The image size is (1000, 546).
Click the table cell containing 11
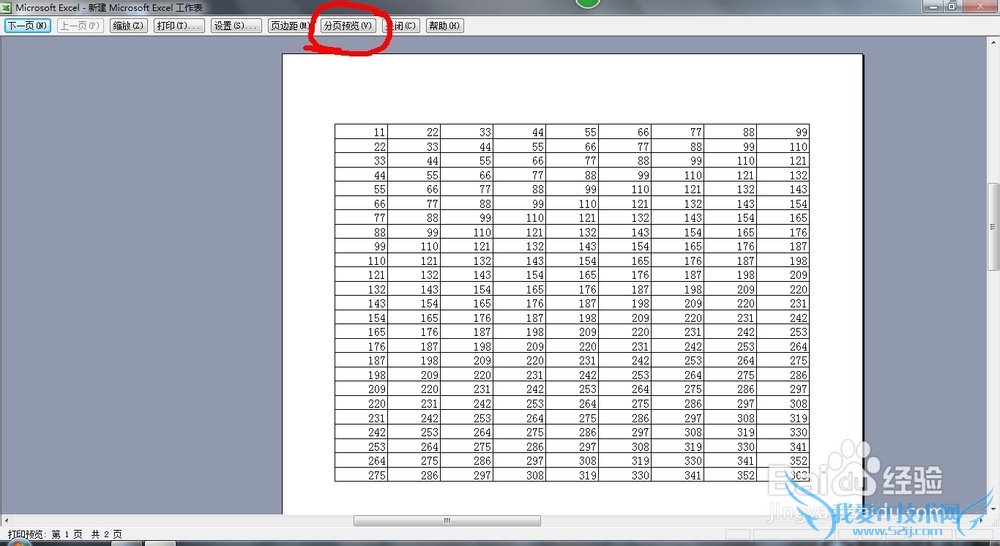pos(361,131)
